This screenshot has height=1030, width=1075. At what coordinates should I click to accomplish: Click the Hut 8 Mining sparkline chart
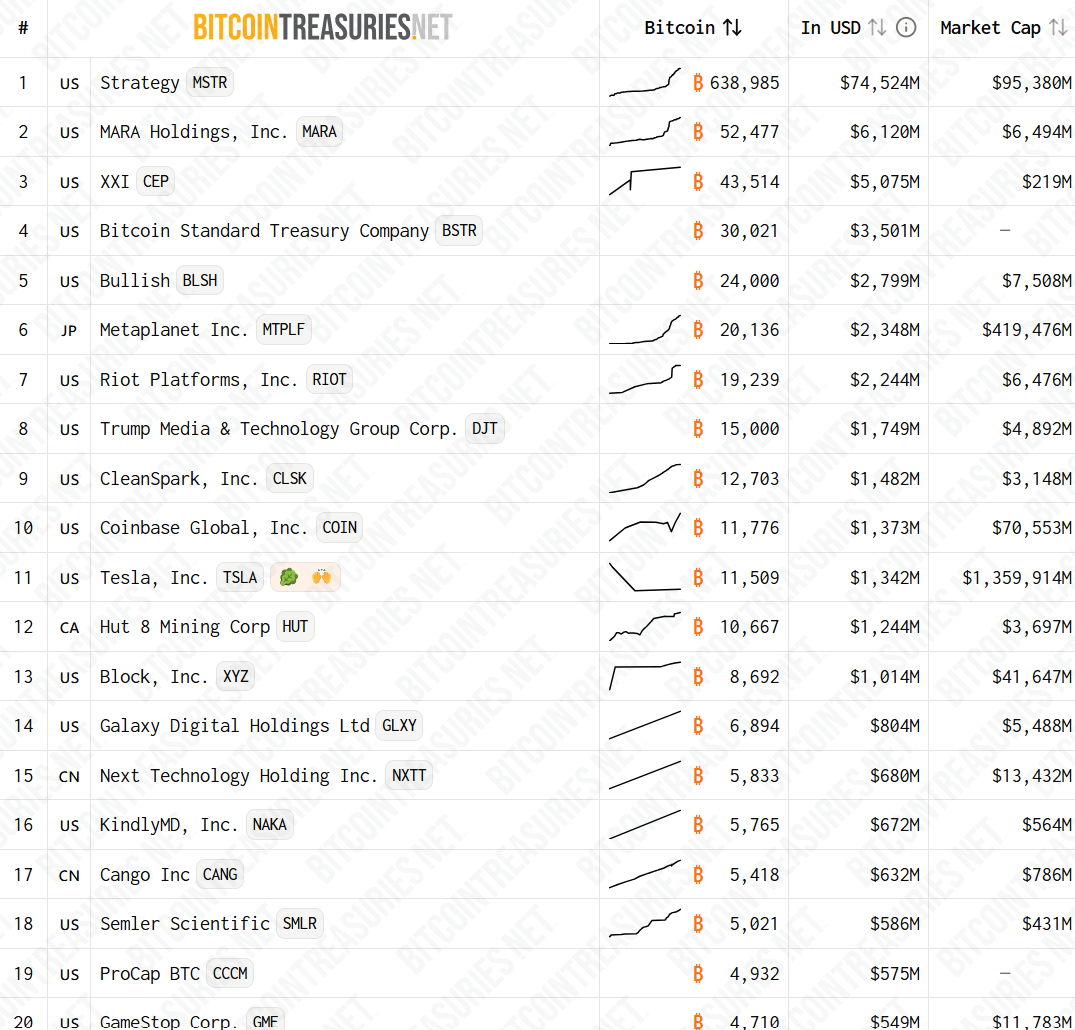[x=645, y=627]
